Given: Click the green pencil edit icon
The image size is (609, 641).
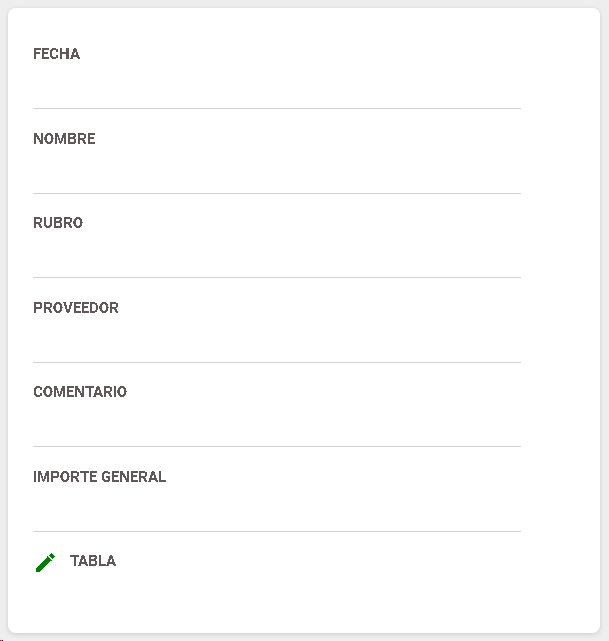Looking at the screenshot, I should 45,563.
